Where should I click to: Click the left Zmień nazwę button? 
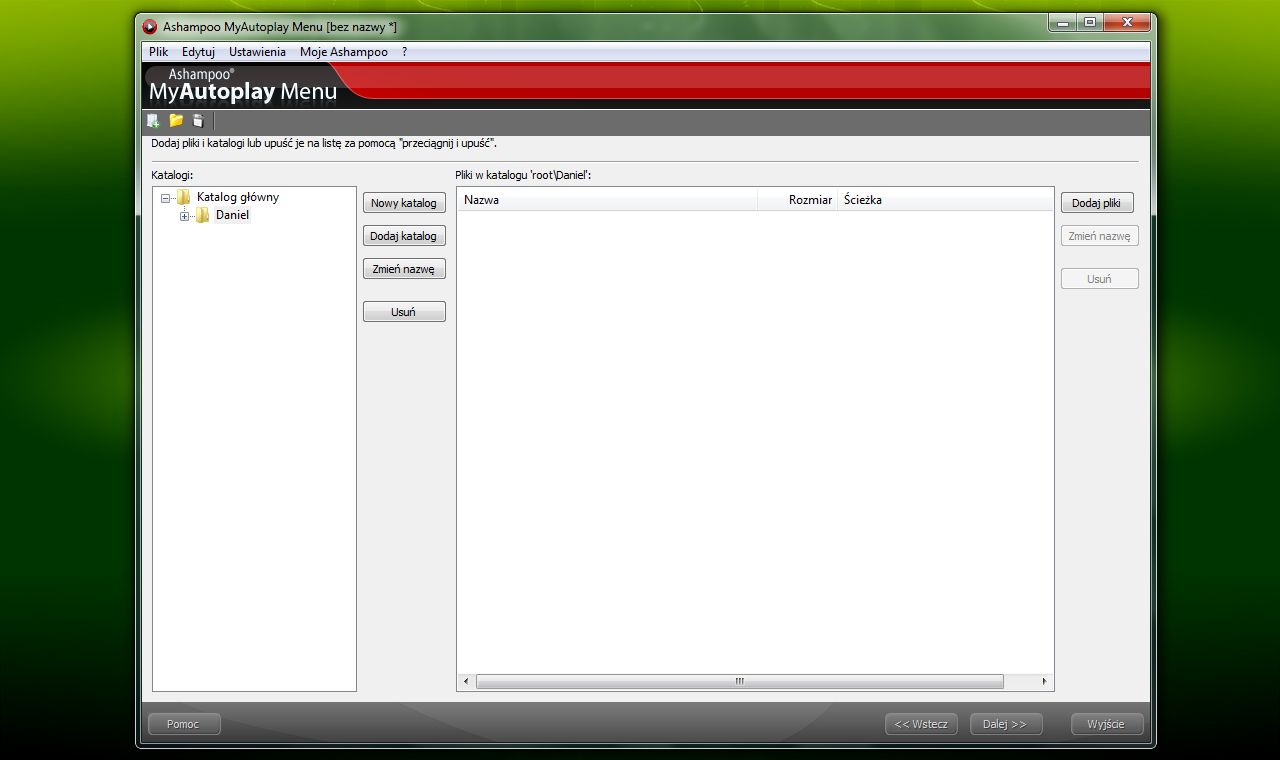[404, 269]
